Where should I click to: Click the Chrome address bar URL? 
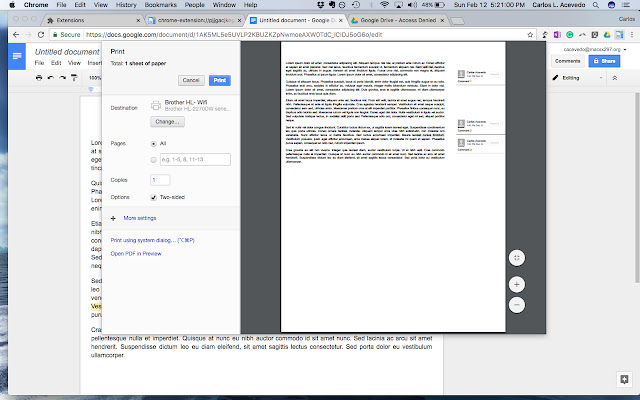233,35
